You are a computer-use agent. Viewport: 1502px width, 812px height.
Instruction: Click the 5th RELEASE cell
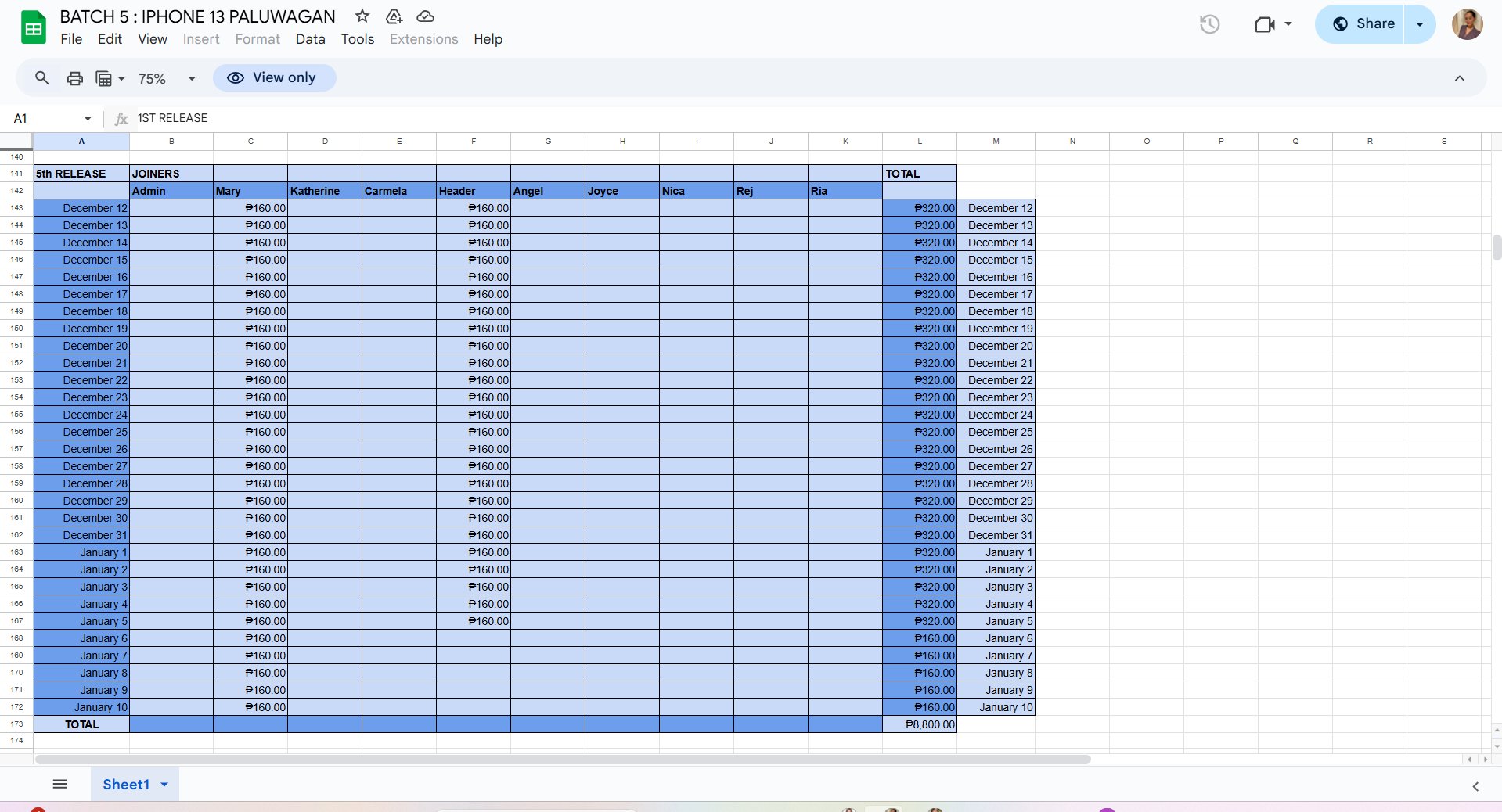click(81, 174)
